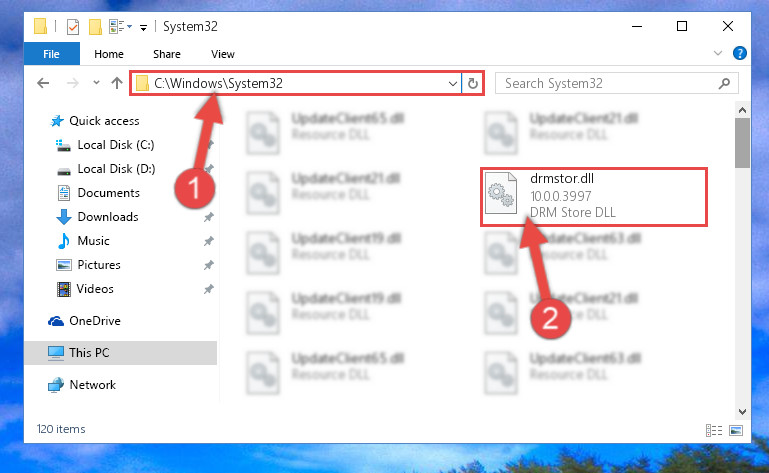
Task: Click the Properties checkmark quick access icon
Action: coord(73,26)
